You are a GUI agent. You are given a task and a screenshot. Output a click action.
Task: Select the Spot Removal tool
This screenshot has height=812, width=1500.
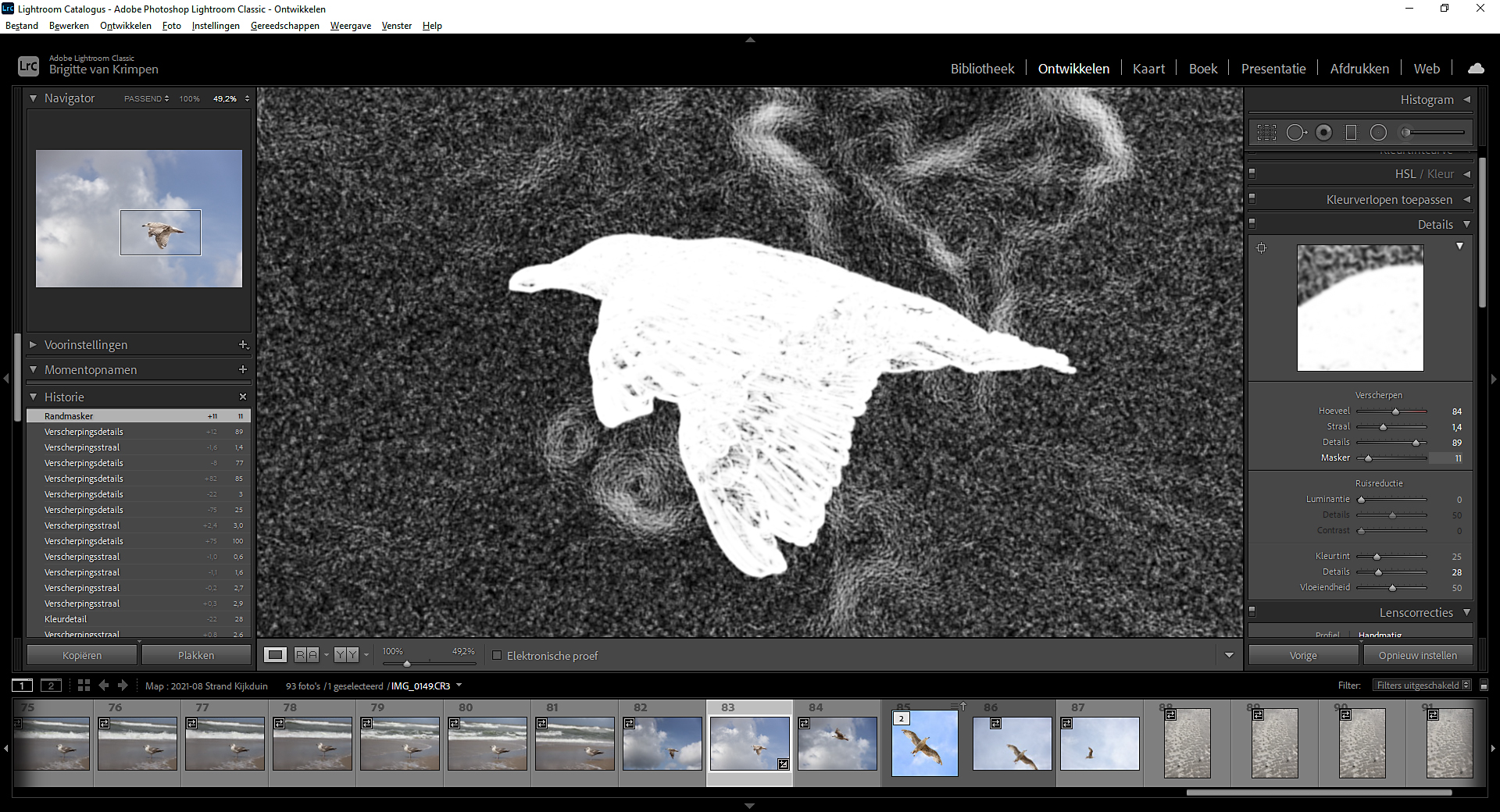point(1295,133)
